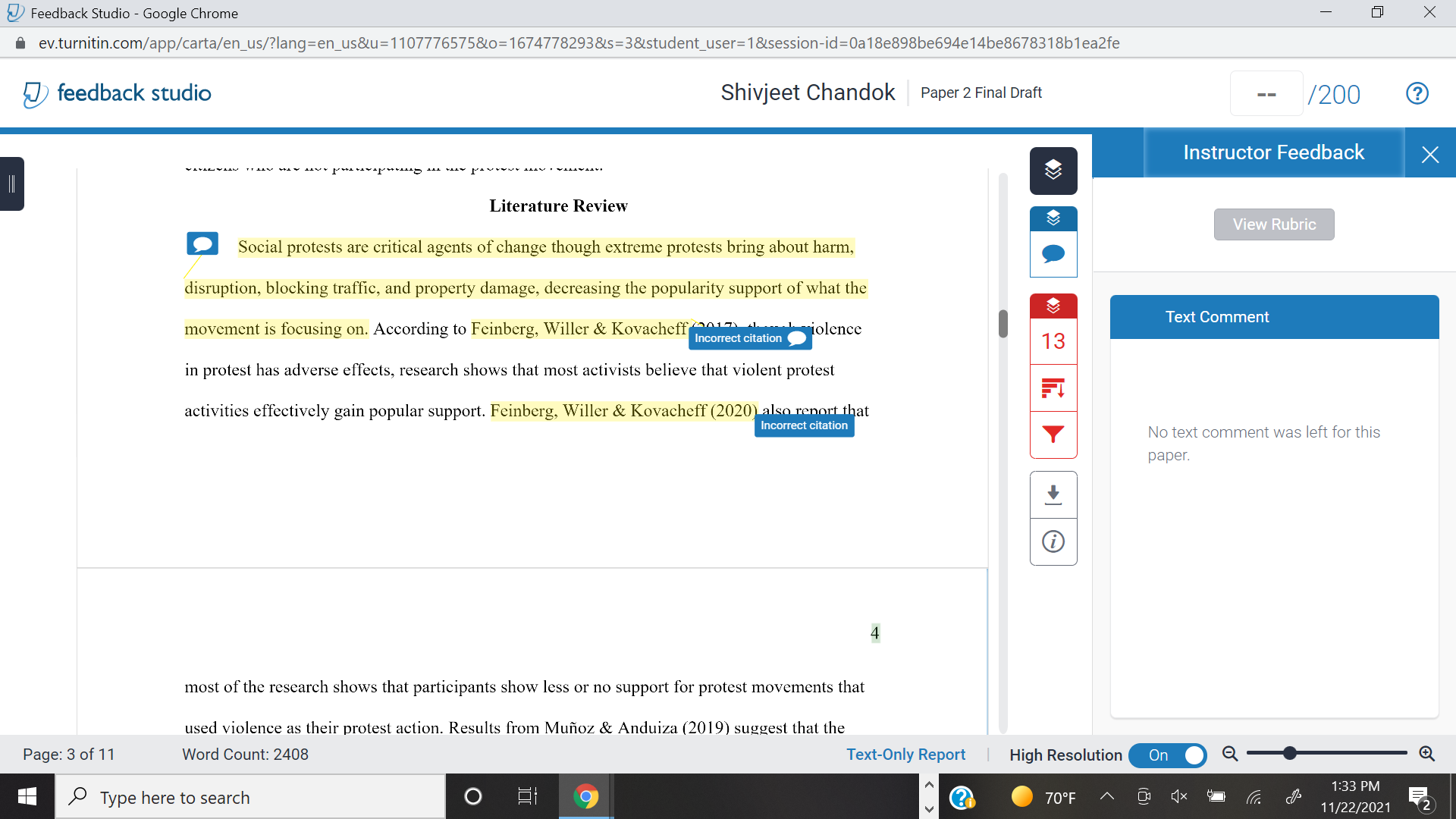Click the blue feedback layers icon

pos(1053,219)
